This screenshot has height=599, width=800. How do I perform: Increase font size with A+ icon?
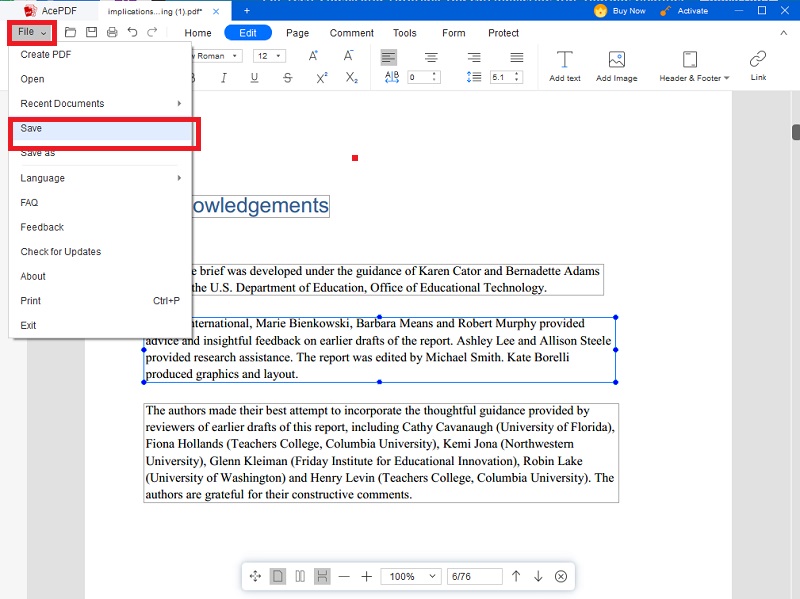[313, 56]
